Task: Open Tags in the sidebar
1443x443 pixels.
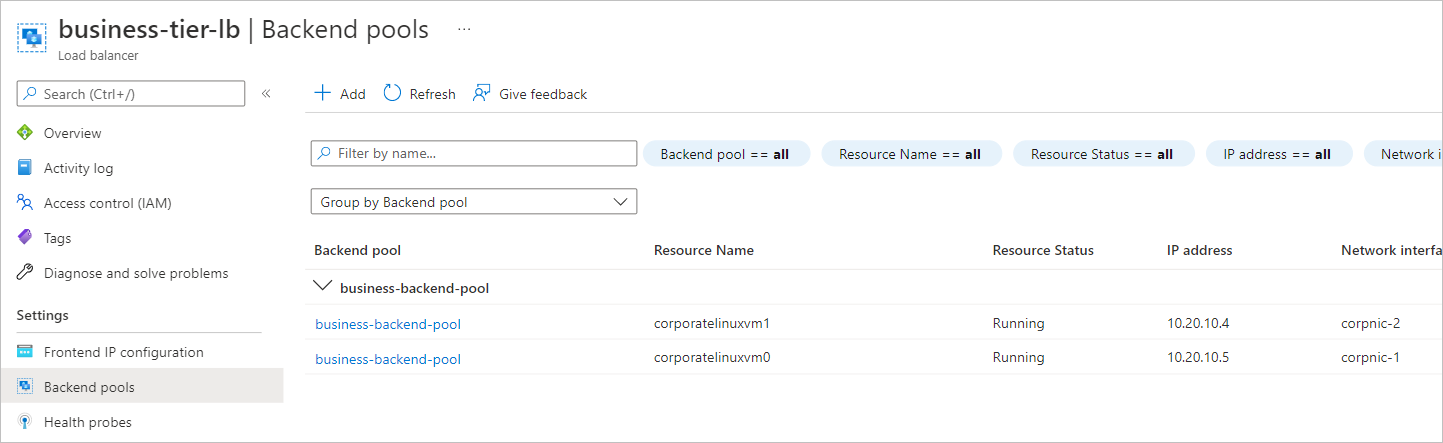Action: (57, 238)
